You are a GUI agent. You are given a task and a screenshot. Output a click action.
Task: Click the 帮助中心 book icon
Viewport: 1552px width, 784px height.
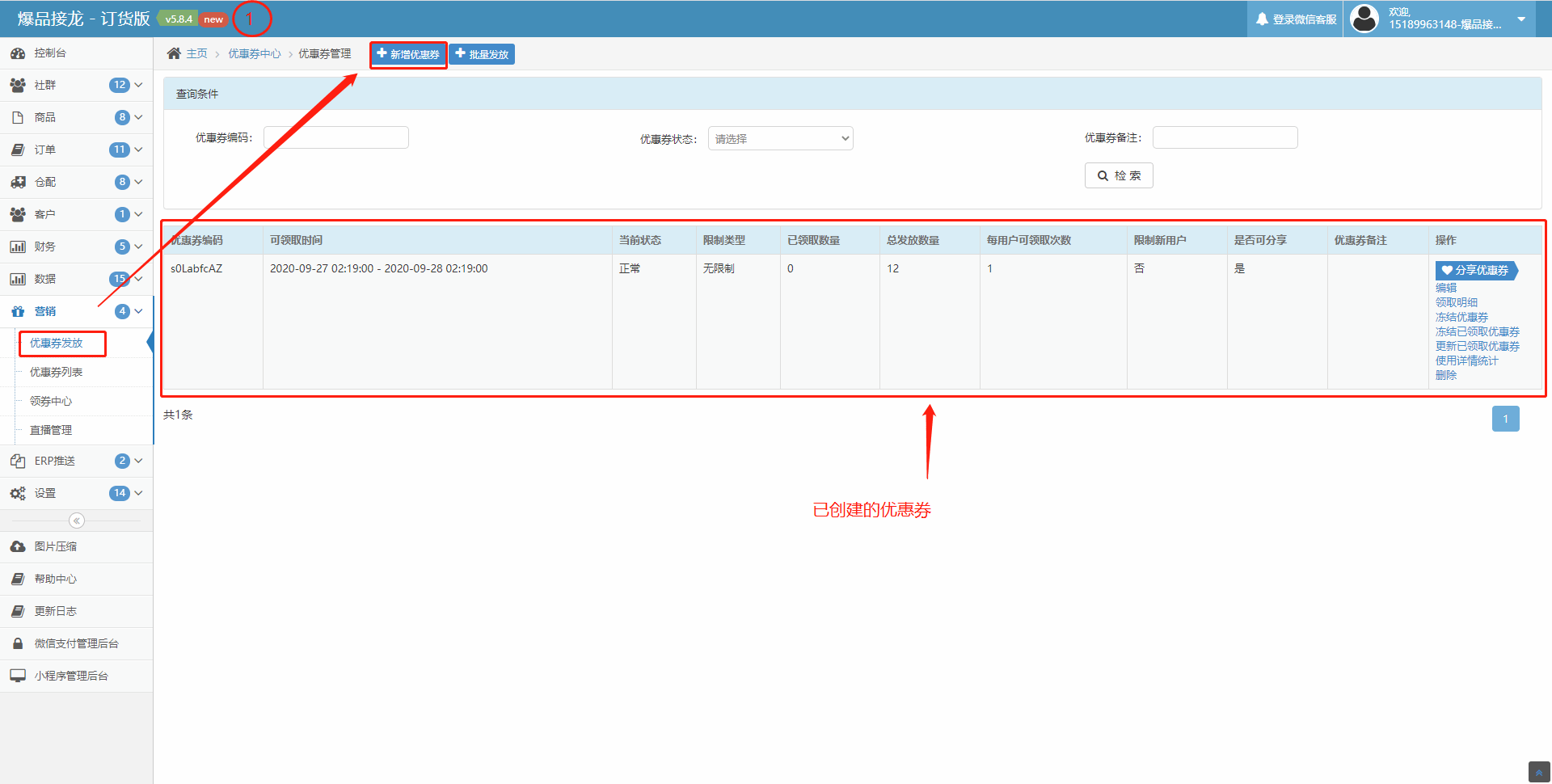pyautogui.click(x=18, y=580)
